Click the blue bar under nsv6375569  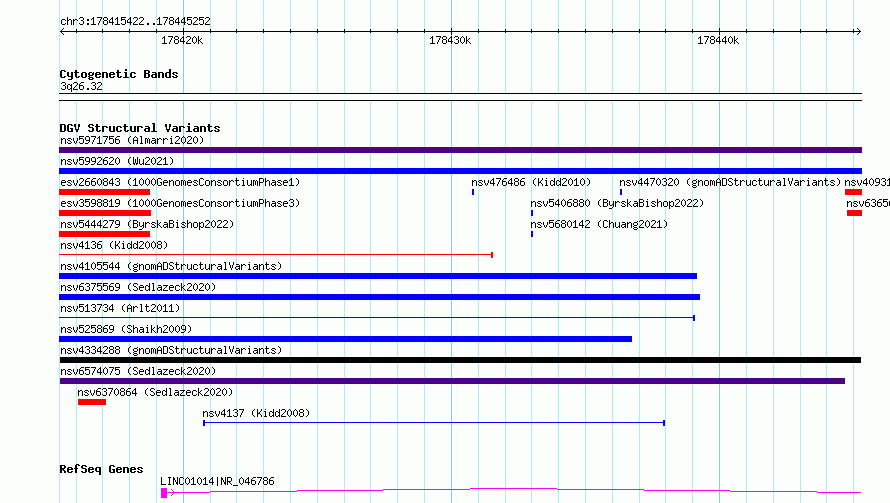[379, 297]
